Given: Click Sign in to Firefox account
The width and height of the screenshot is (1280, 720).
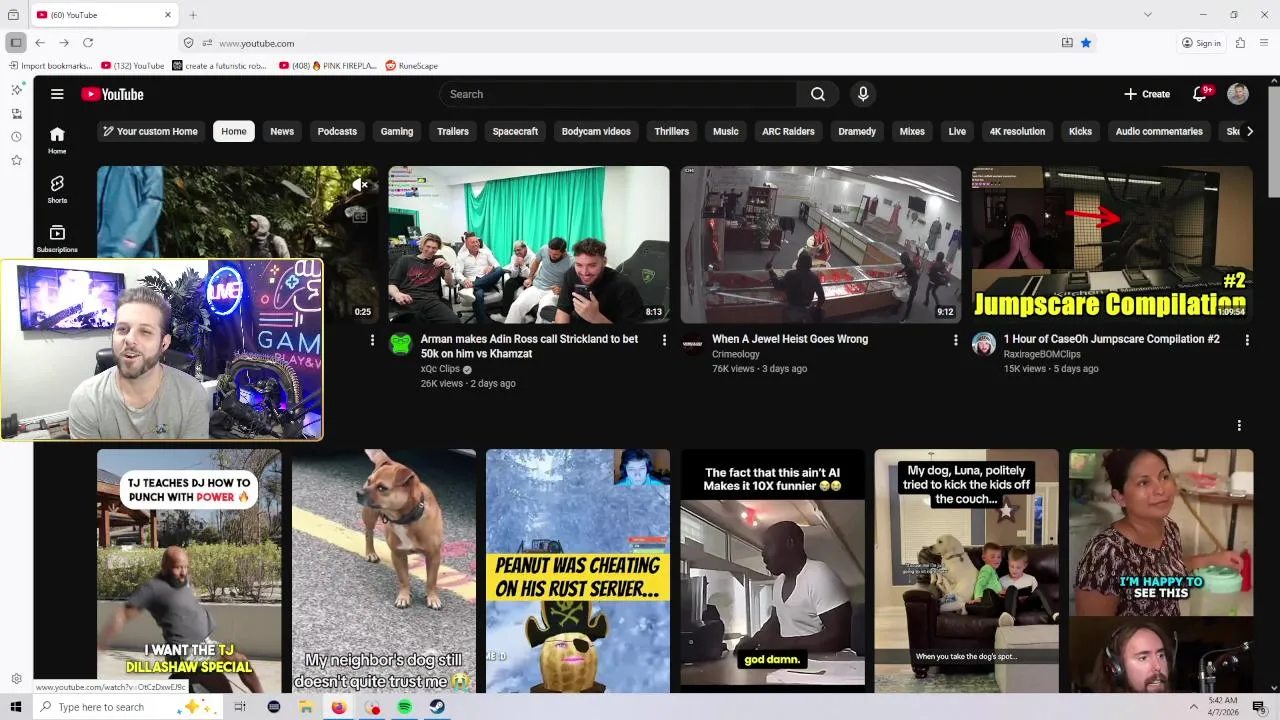Looking at the screenshot, I should 1201,43.
